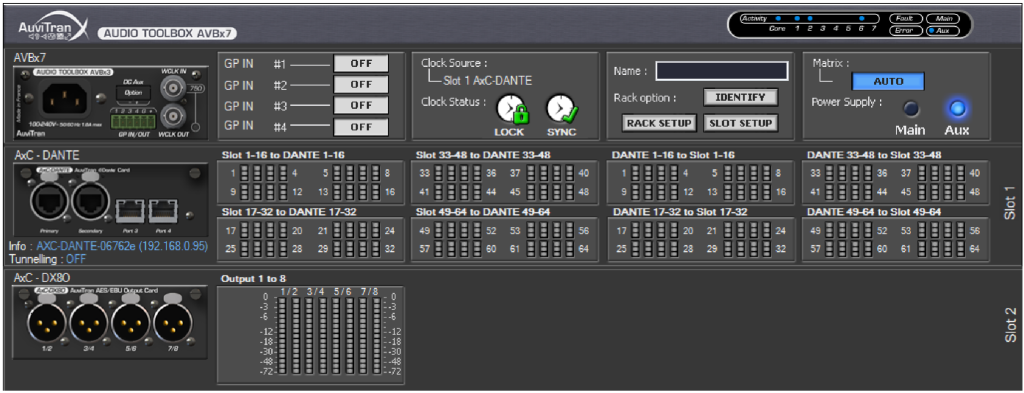Click the clock LOCK status icon
The height and width of the screenshot is (393, 1024).
[513, 110]
